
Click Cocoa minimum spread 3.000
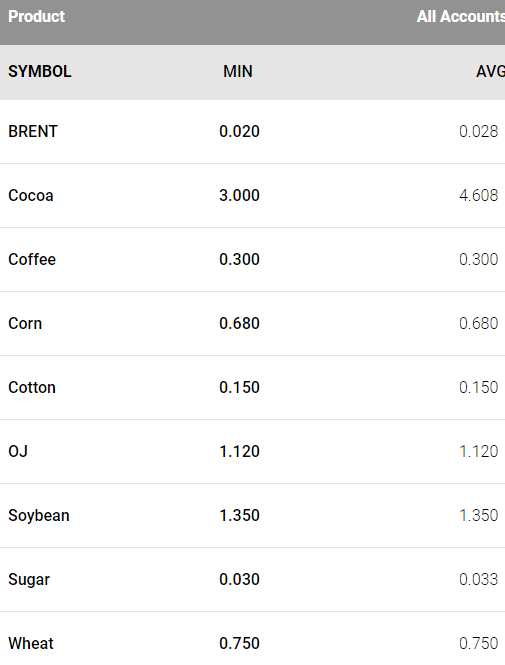240,196
